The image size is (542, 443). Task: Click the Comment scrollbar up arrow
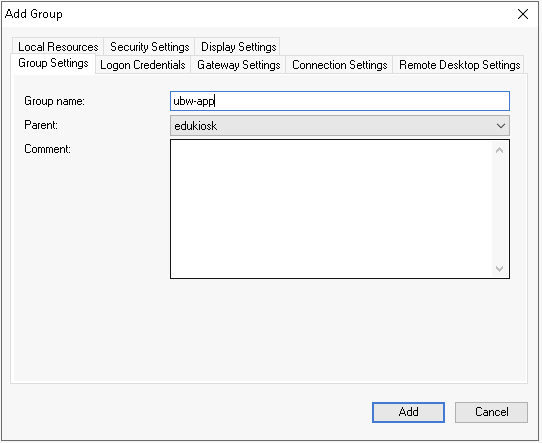tap(499, 150)
